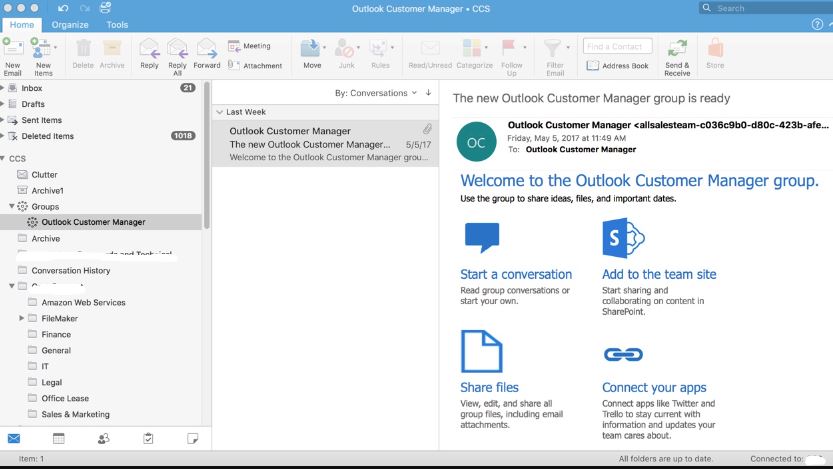This screenshot has width=833, height=469.
Task: Switch to People view icon
Action: point(104,438)
